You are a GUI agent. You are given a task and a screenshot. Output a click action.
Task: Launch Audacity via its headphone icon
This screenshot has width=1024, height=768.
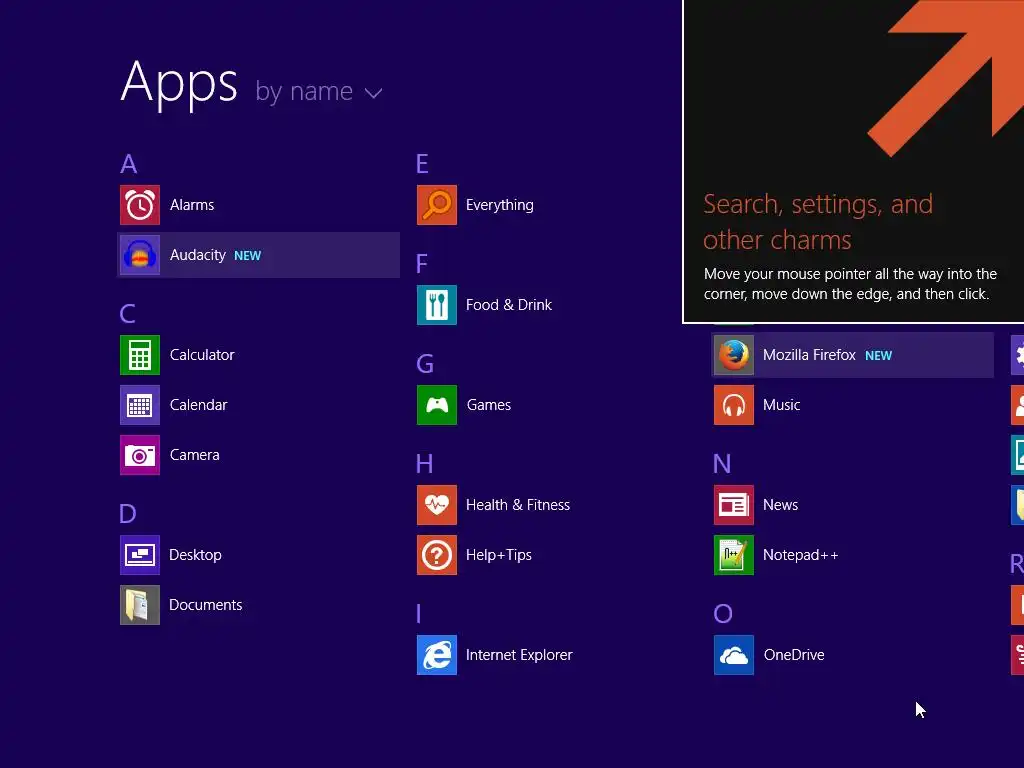click(x=140, y=255)
